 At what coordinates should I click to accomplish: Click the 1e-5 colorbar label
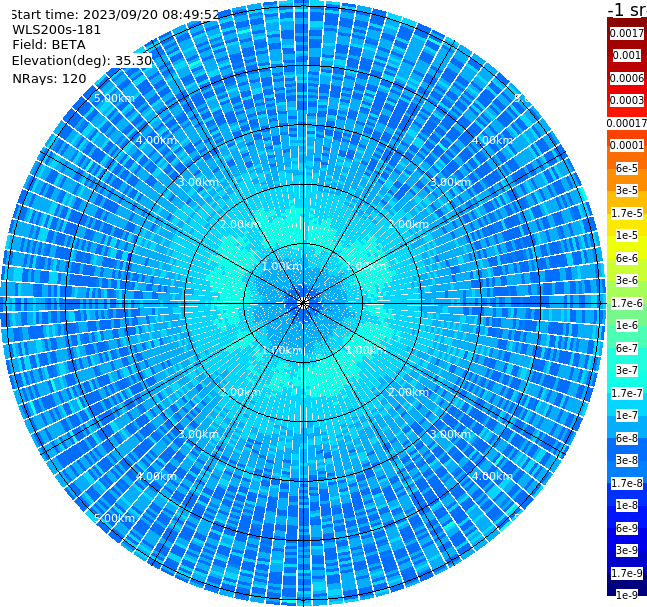pos(627,235)
